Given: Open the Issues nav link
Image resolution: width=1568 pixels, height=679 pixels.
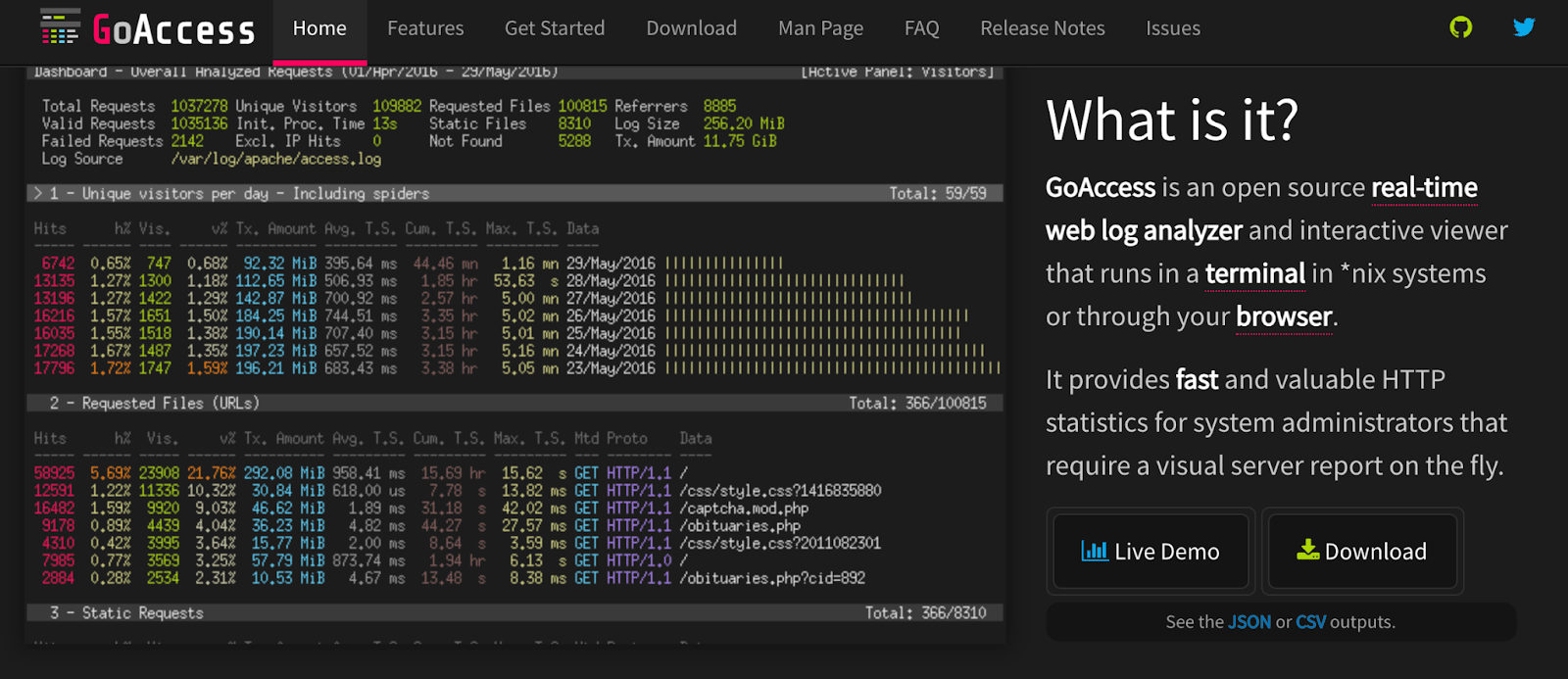Looking at the screenshot, I should (x=1173, y=28).
